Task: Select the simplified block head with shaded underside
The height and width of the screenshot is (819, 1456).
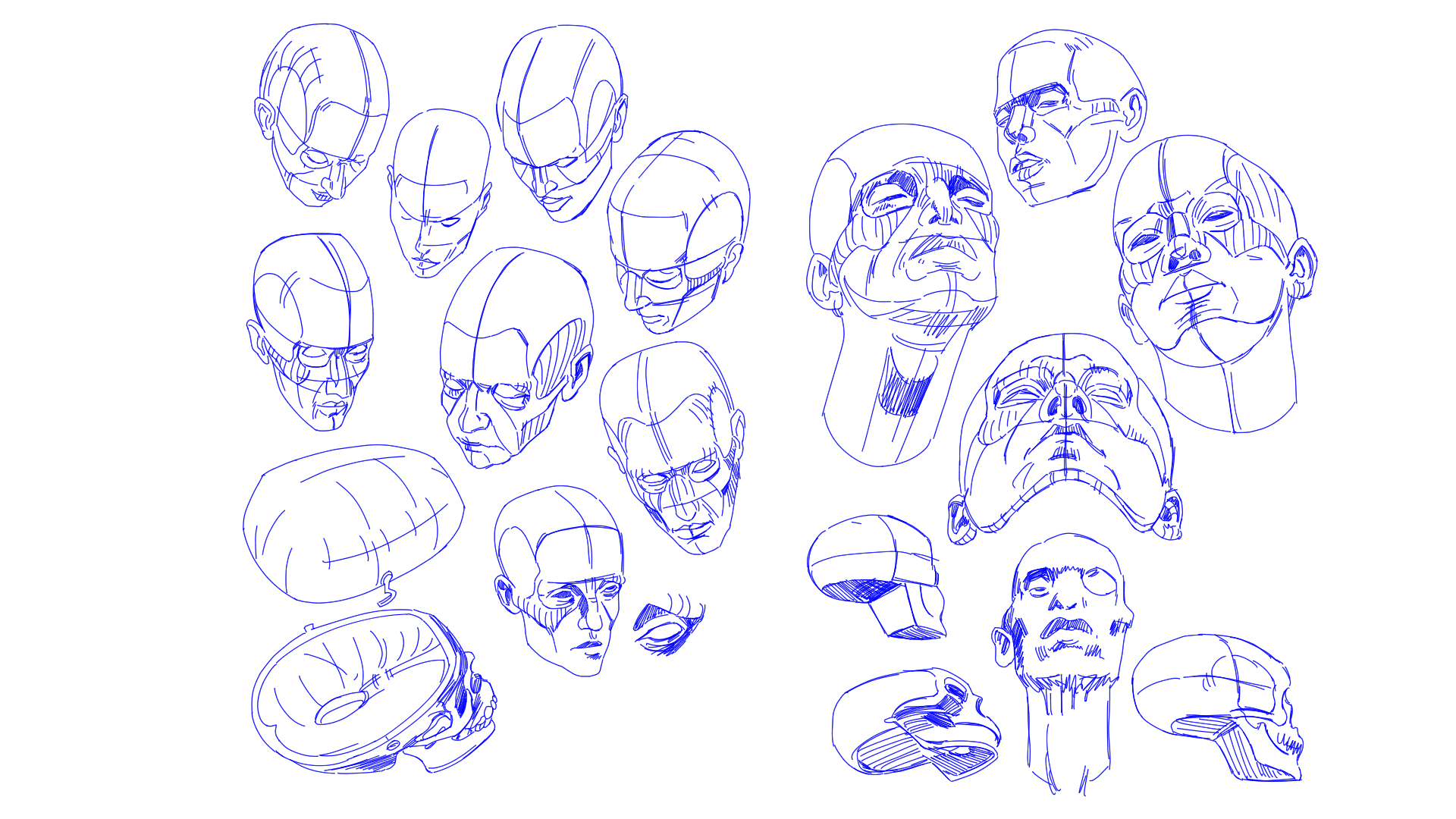Action: click(880, 573)
